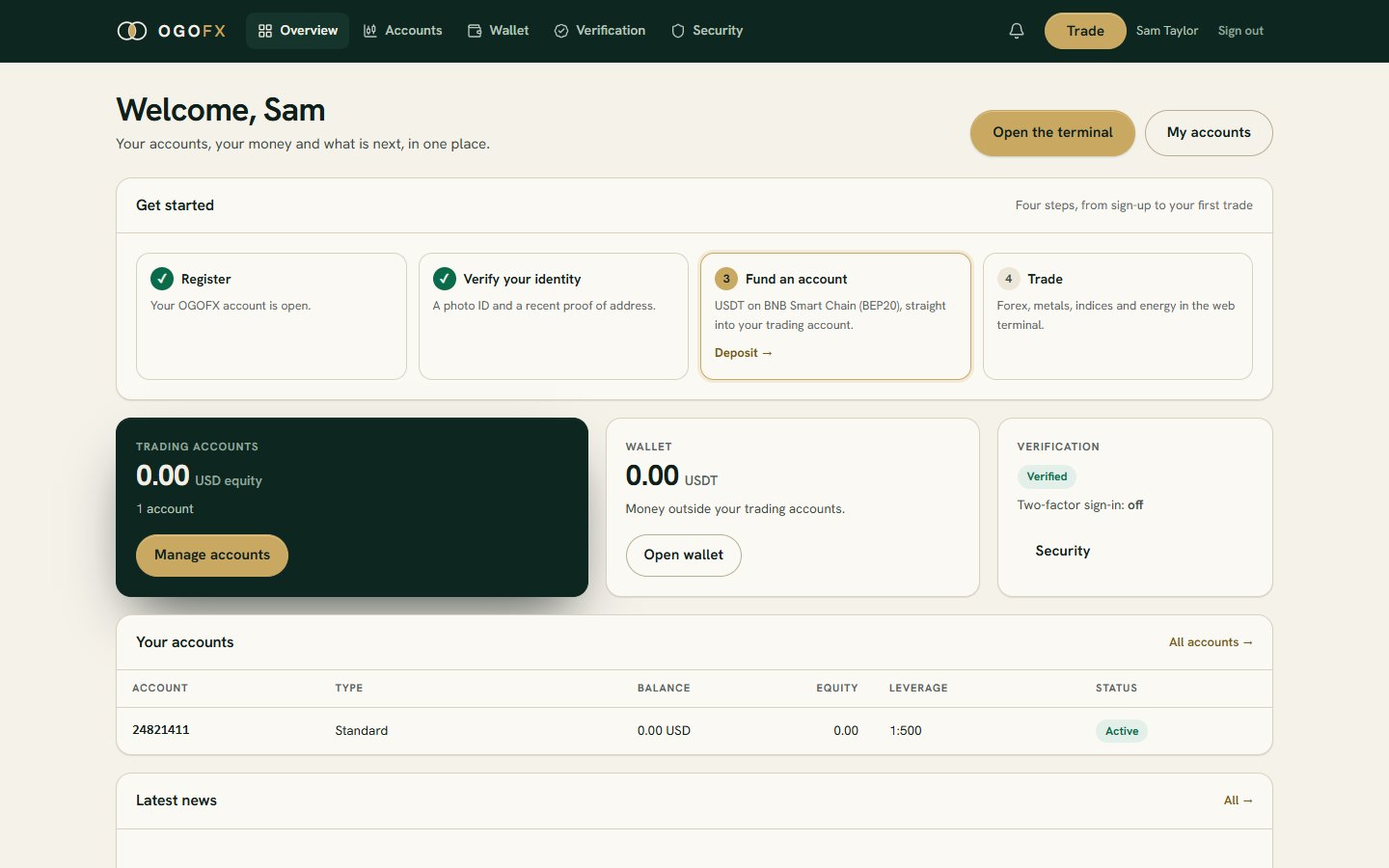Screen dimensions: 1389x868
Task: Switch to the Wallet tab
Action: tap(499, 31)
